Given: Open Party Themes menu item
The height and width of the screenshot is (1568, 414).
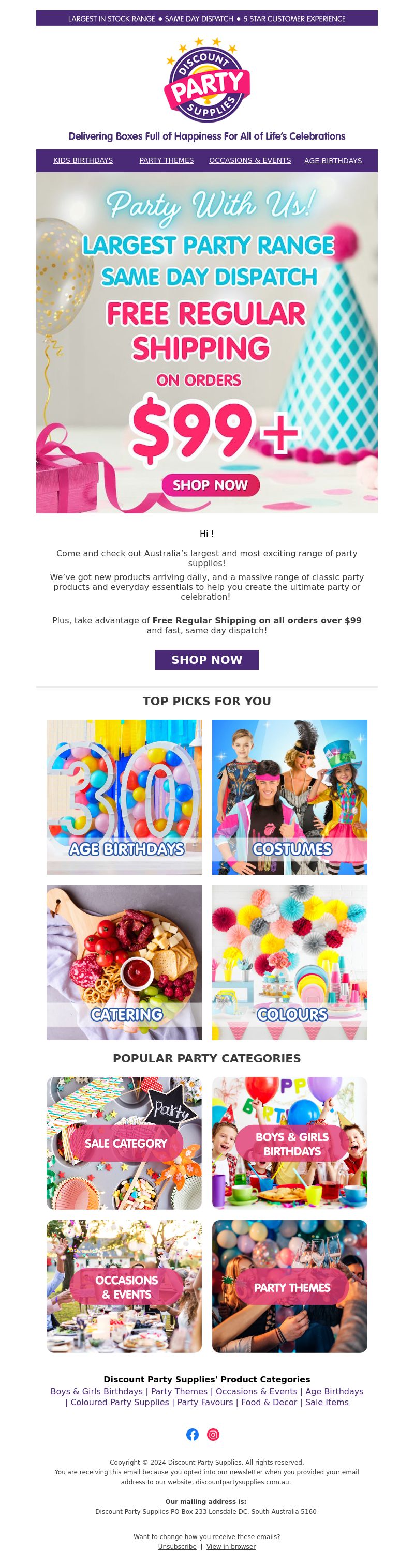Looking at the screenshot, I should [x=167, y=161].
